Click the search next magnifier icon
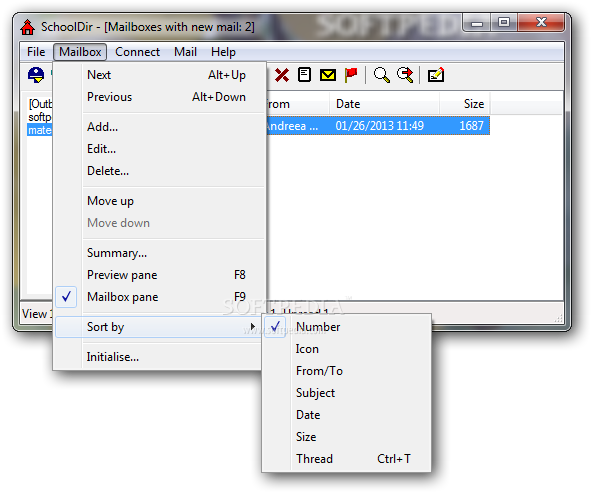This screenshot has height=493, width=592. (x=405, y=75)
